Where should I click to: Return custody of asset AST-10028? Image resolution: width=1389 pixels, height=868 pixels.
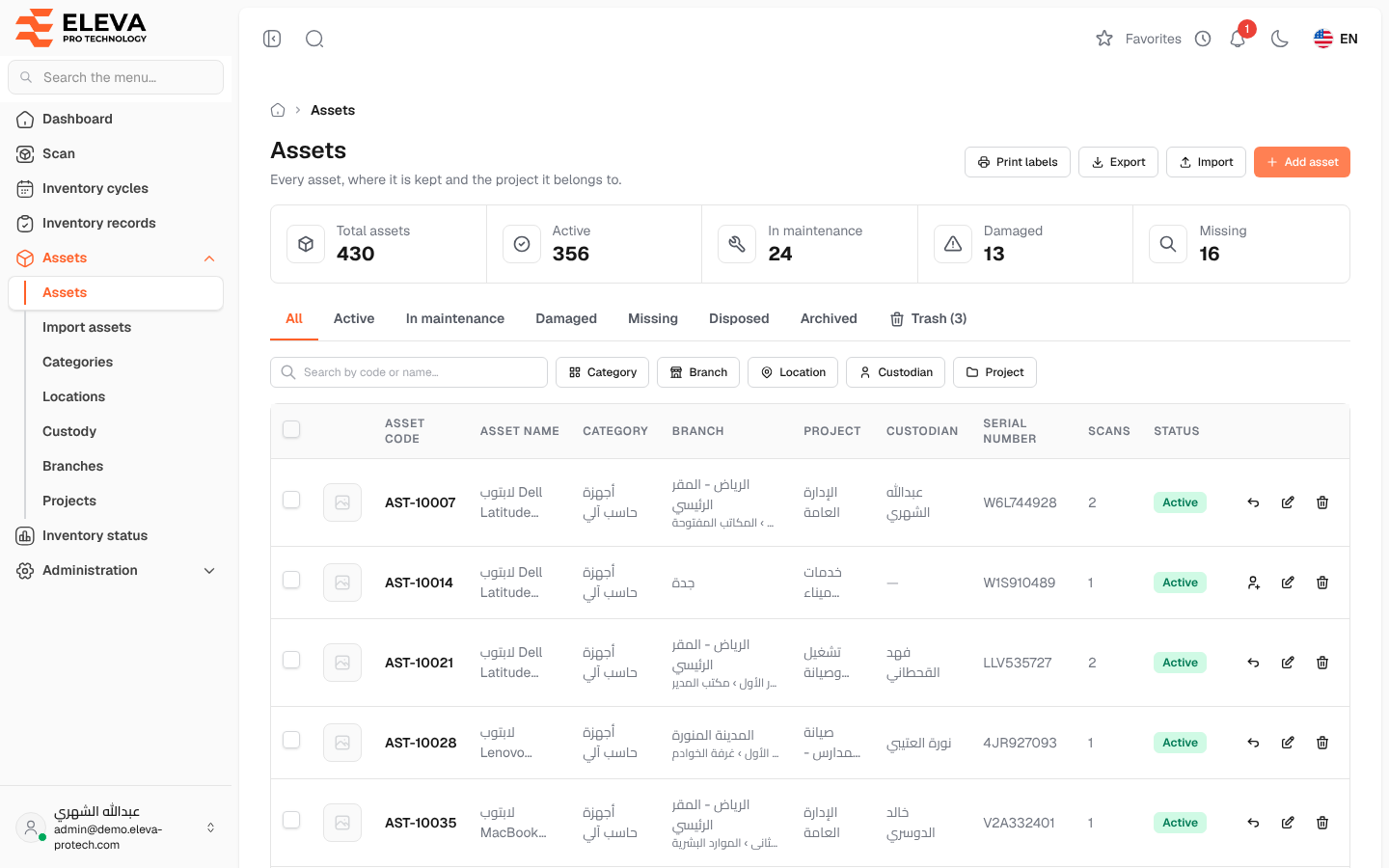pos(1253,743)
